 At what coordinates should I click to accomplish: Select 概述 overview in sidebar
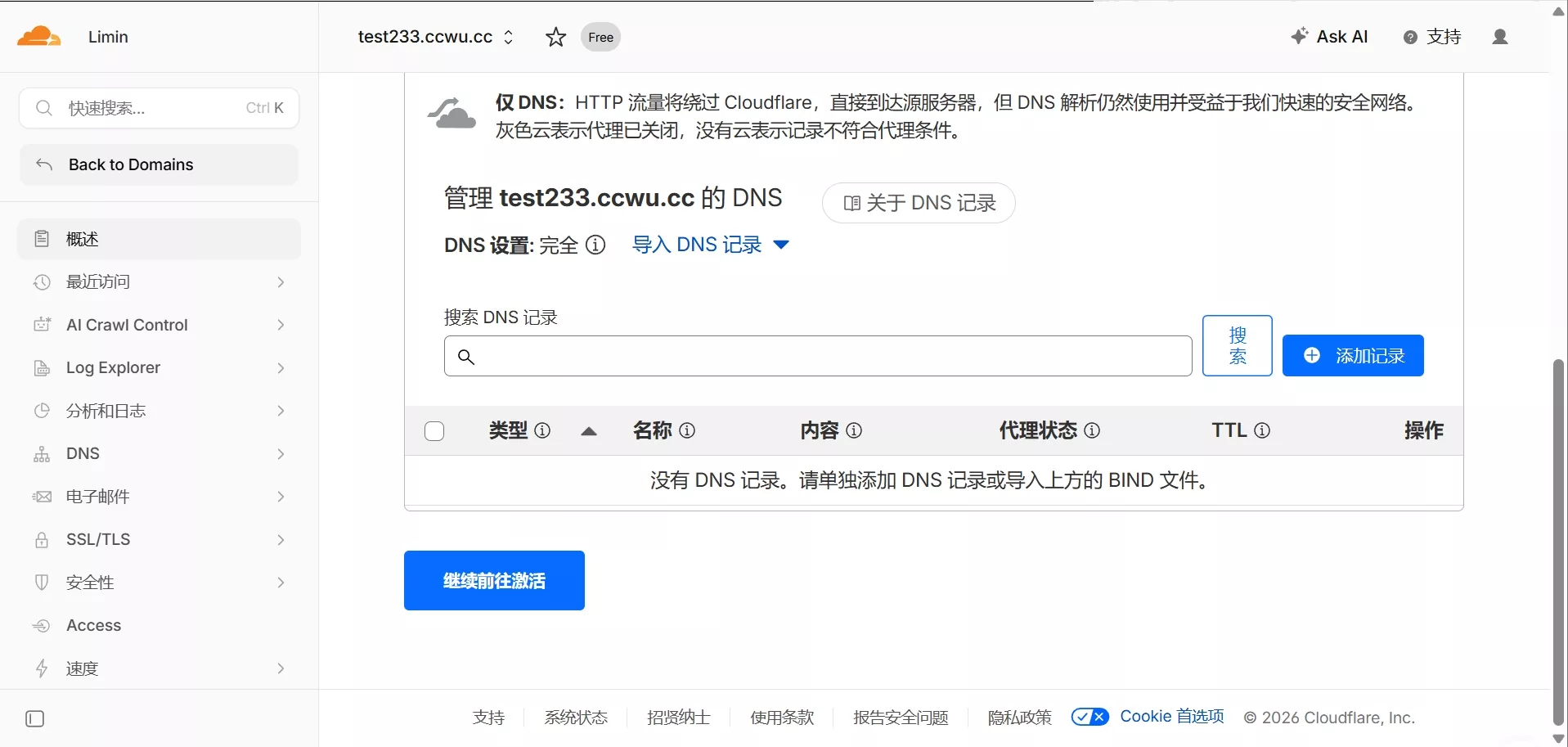[159, 239]
